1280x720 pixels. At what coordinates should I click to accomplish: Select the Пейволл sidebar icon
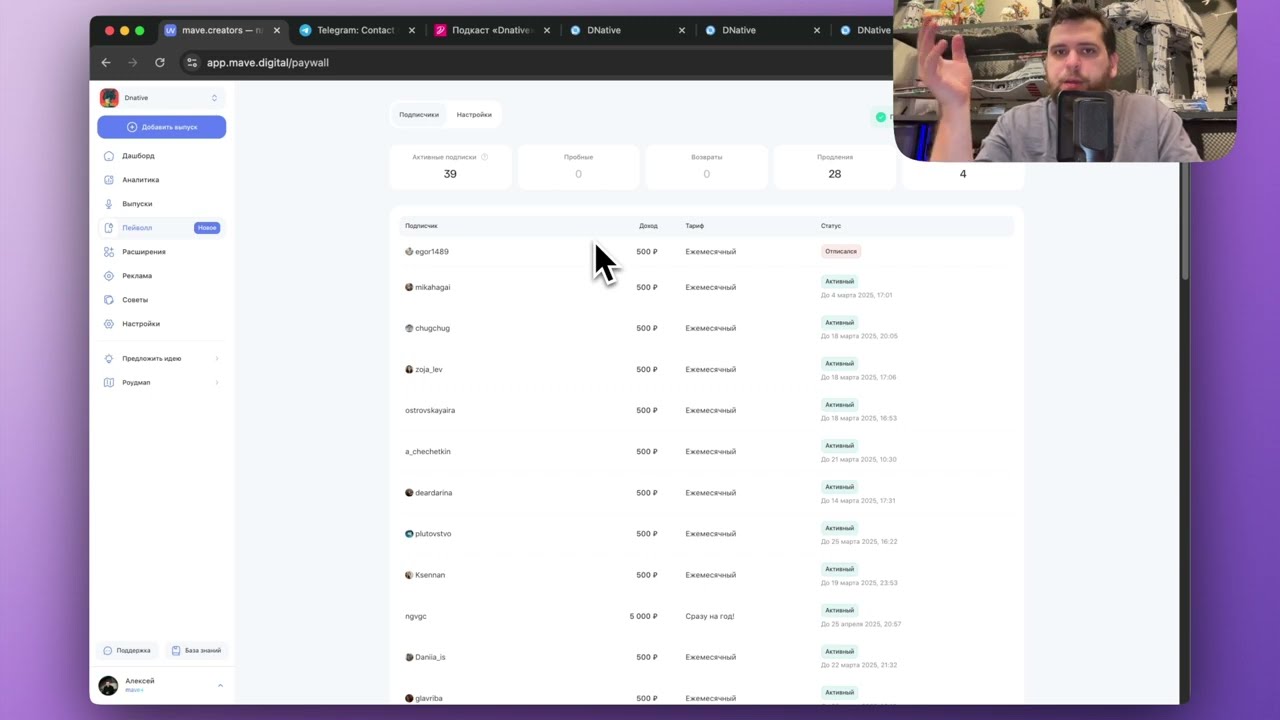pos(109,228)
